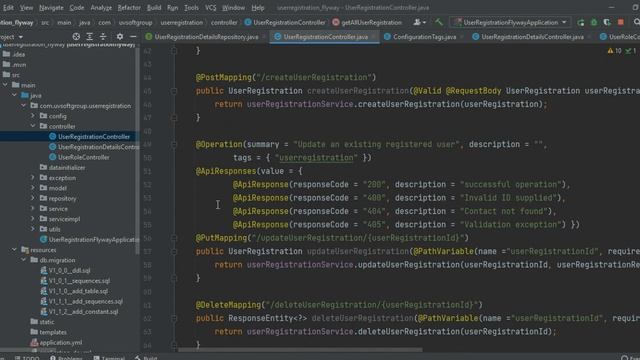Switch to UserRegistrationDetailsRepository.java tab

pos(202,37)
